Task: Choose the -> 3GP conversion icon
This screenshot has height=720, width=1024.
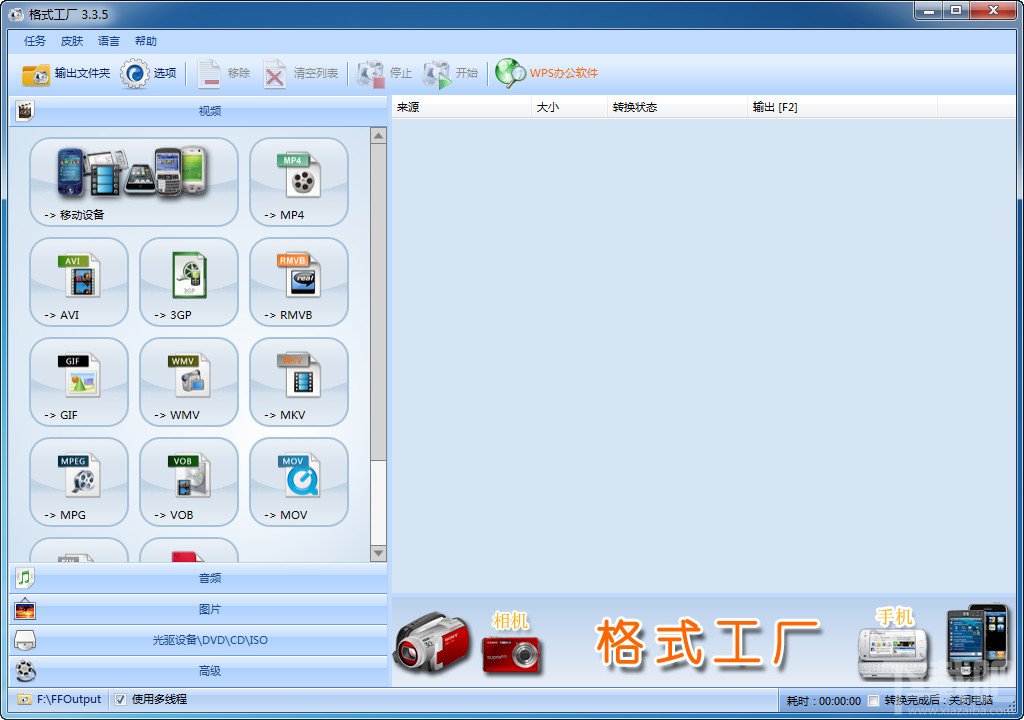Action: tap(189, 282)
